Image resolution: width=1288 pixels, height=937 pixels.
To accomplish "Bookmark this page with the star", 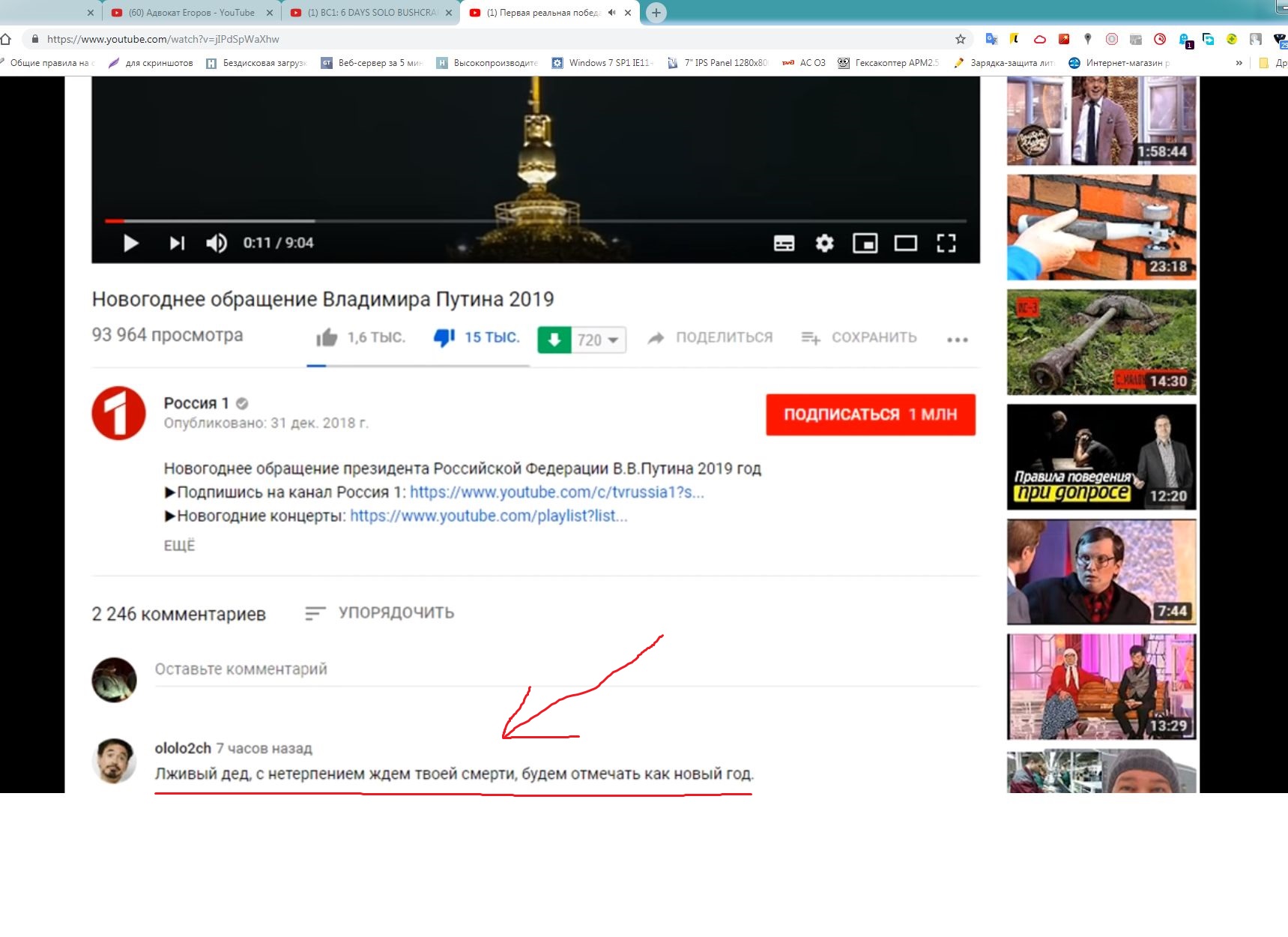I will coord(961,39).
